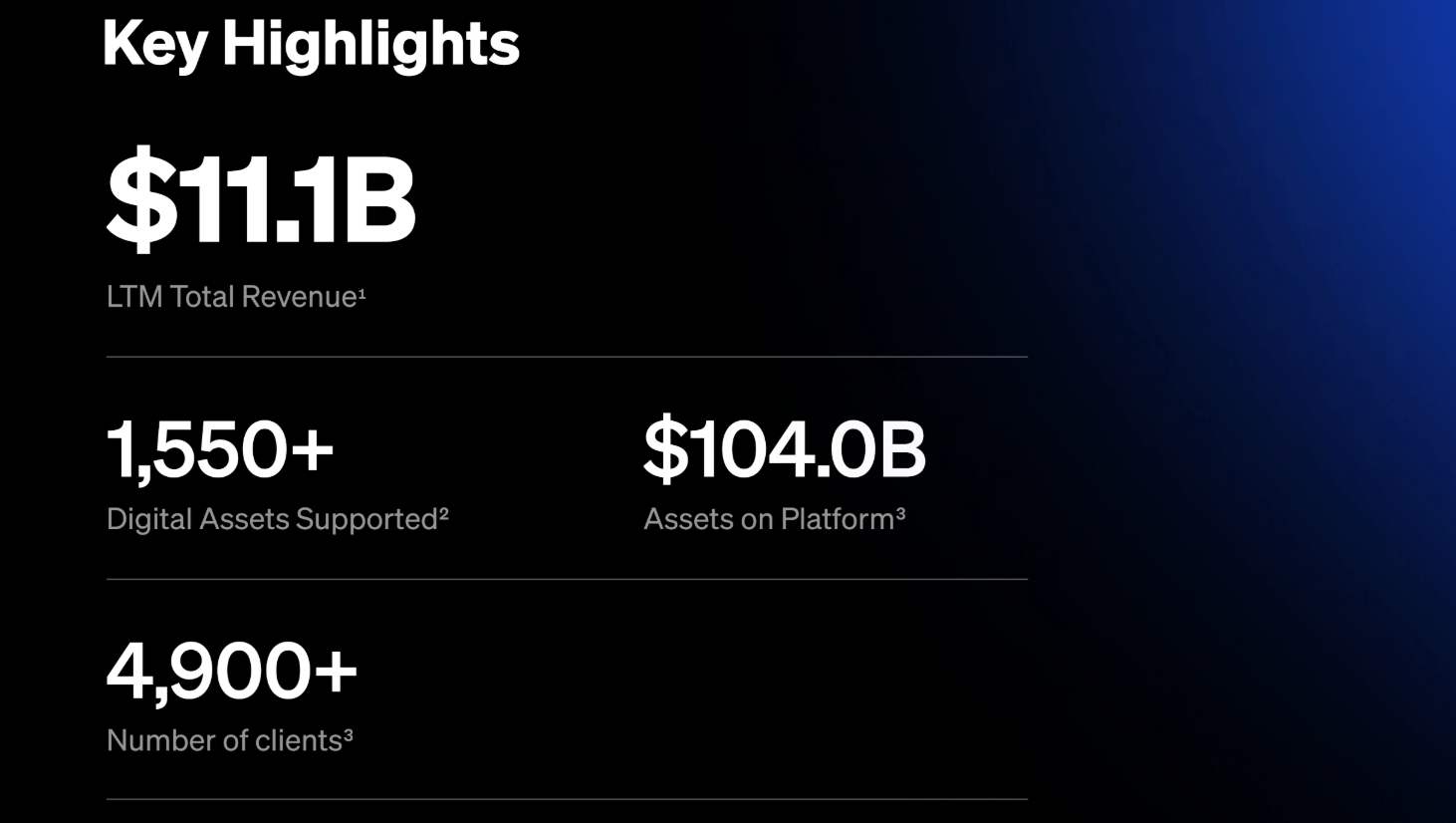
Task: Click the "Assets on Platform" label
Action: tap(768, 519)
